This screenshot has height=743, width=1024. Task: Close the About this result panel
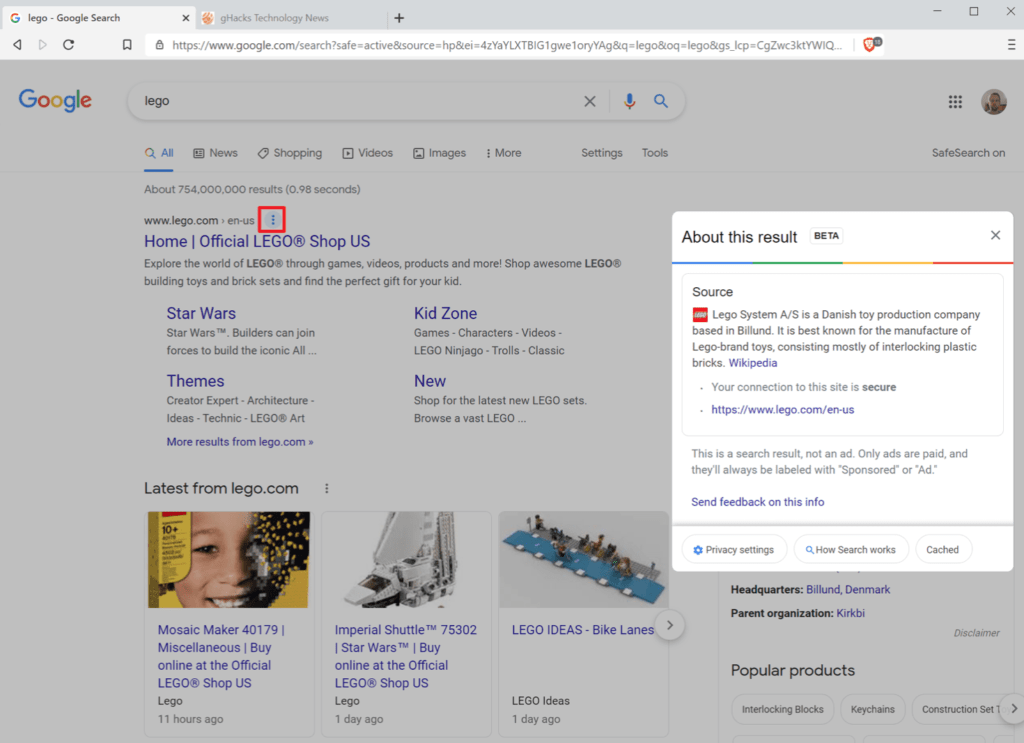tap(995, 235)
